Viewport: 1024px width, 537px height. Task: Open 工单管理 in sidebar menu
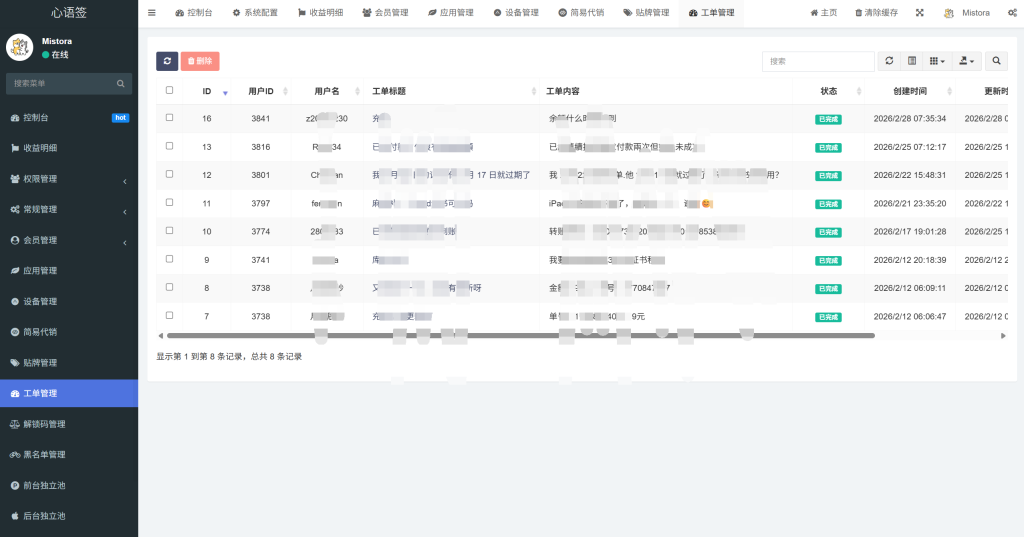(x=69, y=393)
